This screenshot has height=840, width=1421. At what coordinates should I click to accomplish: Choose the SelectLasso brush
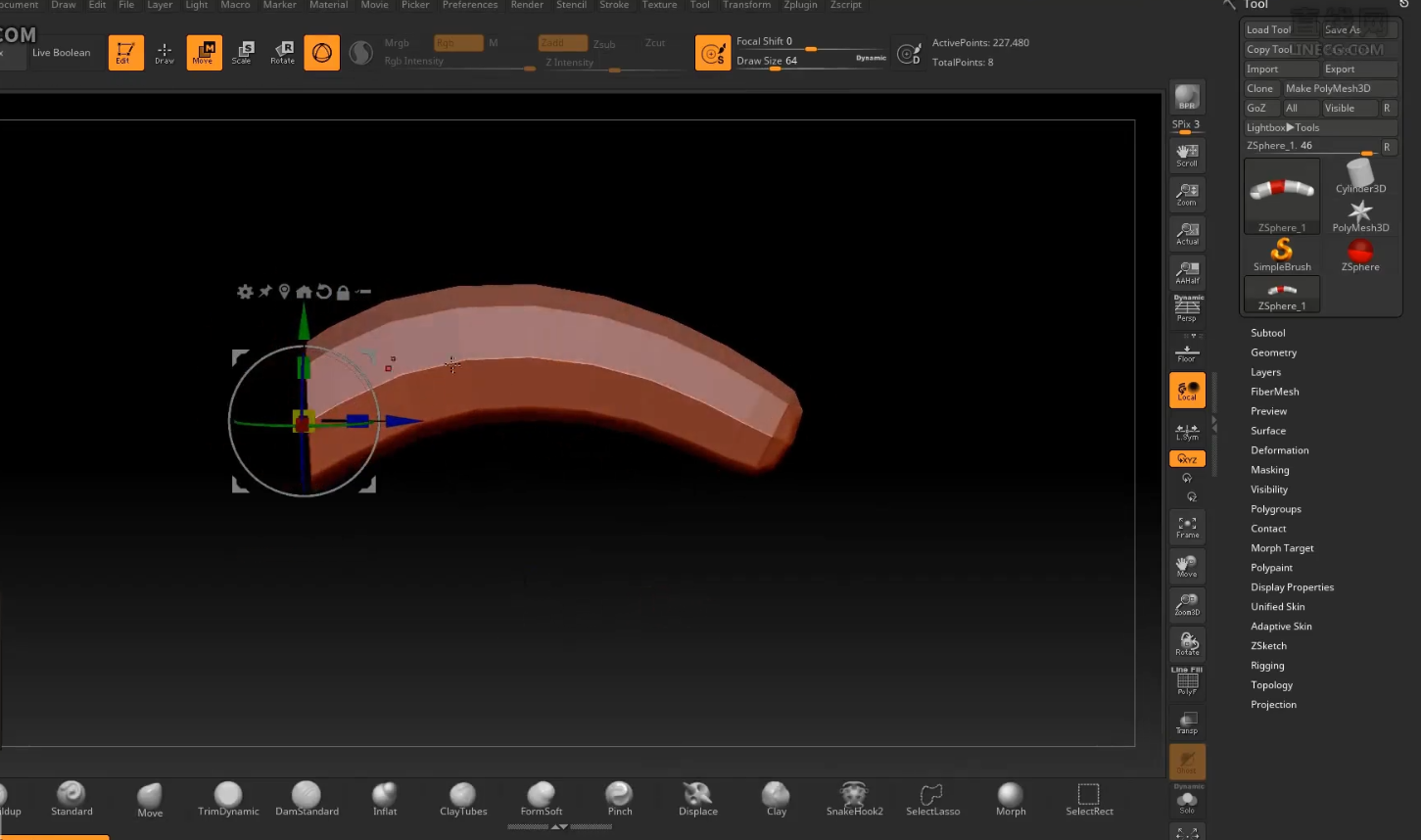(932, 798)
